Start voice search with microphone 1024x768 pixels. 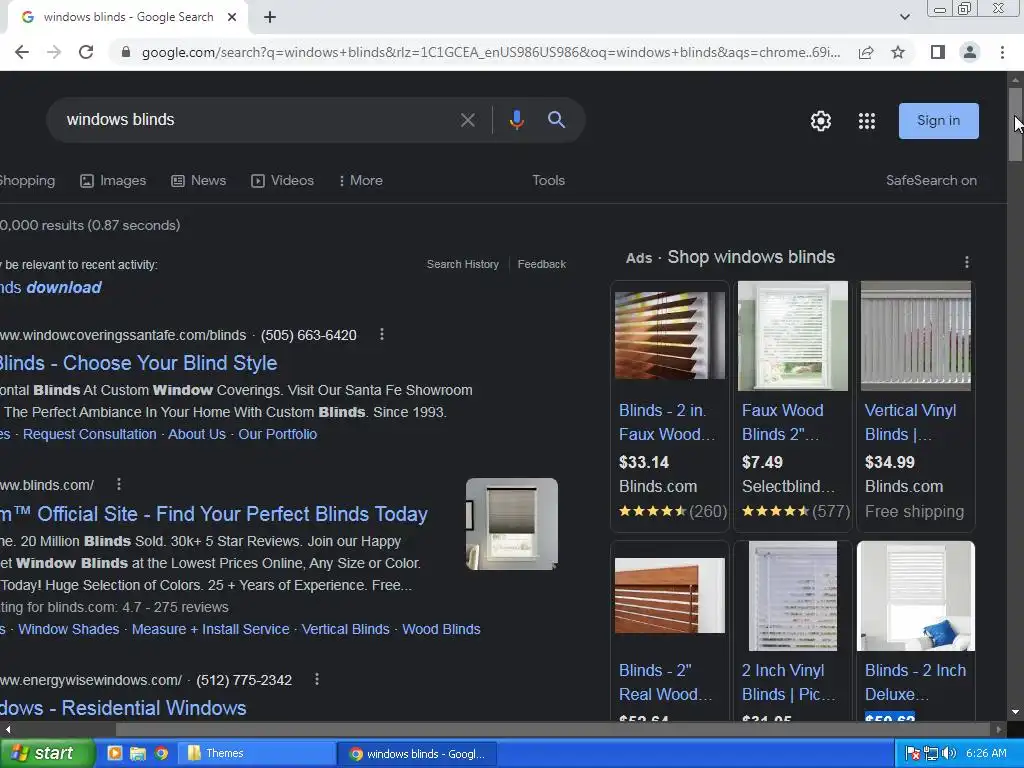pyautogui.click(x=517, y=120)
